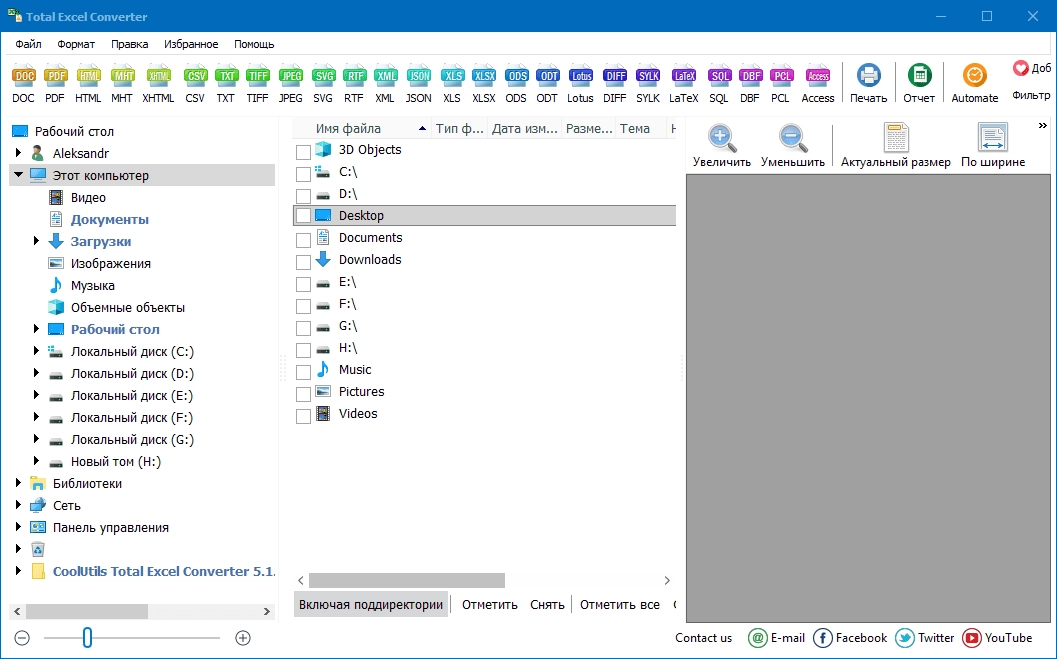Convert to HTML format
This screenshot has height=659, width=1057.
[88, 84]
